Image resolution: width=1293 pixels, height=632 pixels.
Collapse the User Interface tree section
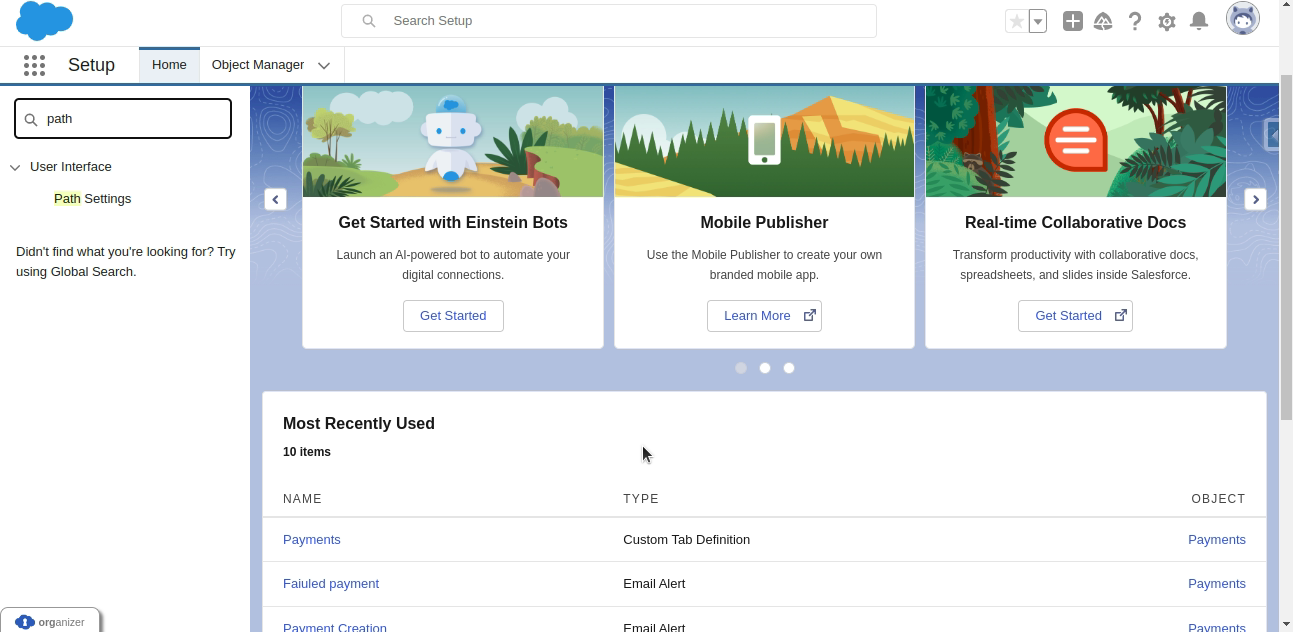[15, 167]
